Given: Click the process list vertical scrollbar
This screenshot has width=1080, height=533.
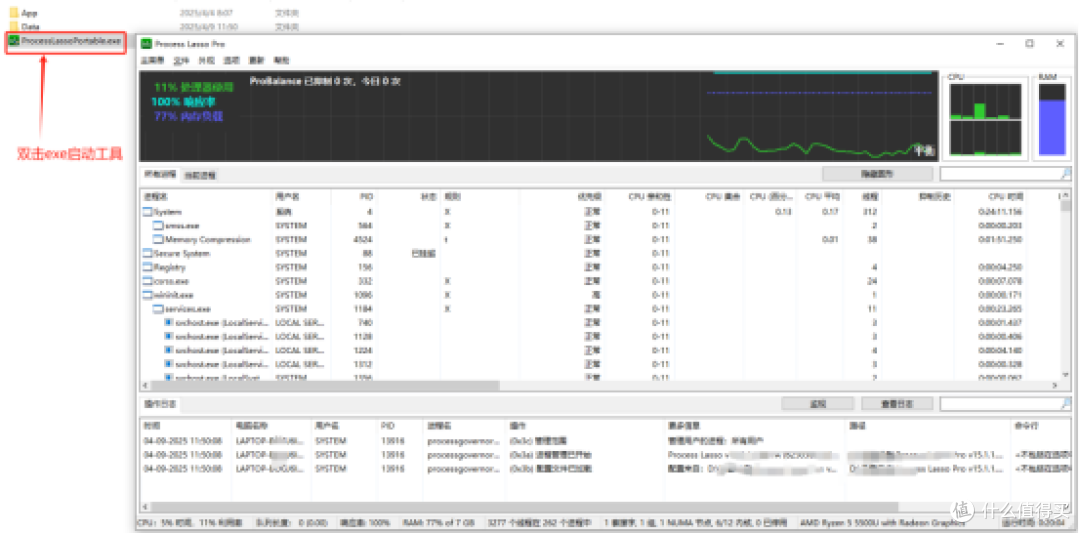Looking at the screenshot, I should coord(1066,286).
